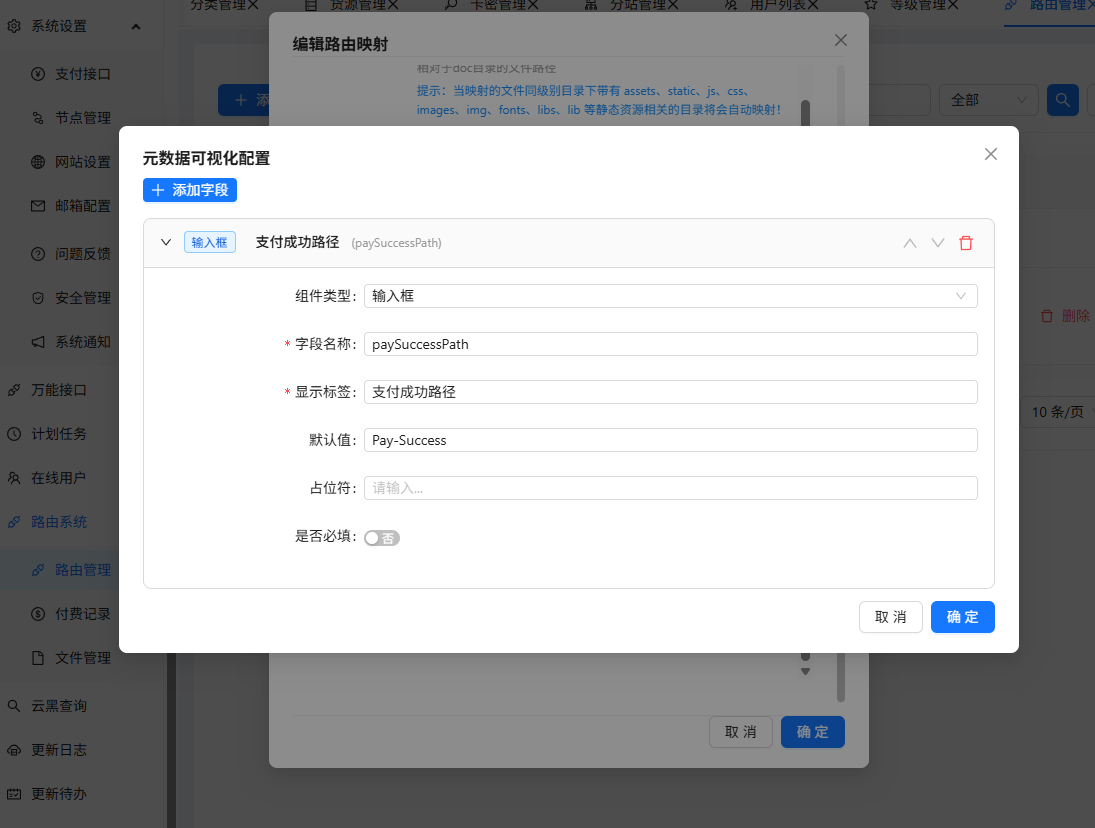The image size is (1095, 828).
Task: Collapse the 支付成功路径 field panel
Action: pyautogui.click(x=166, y=243)
